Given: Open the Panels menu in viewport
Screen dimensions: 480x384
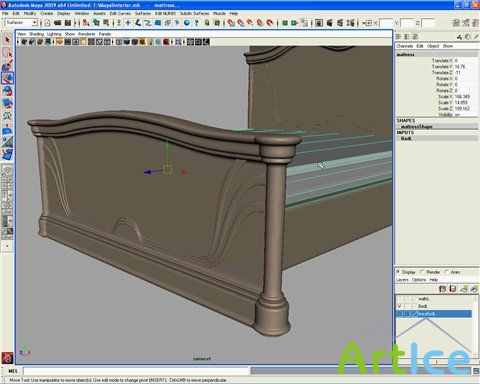Looking at the screenshot, I should click(105, 34).
